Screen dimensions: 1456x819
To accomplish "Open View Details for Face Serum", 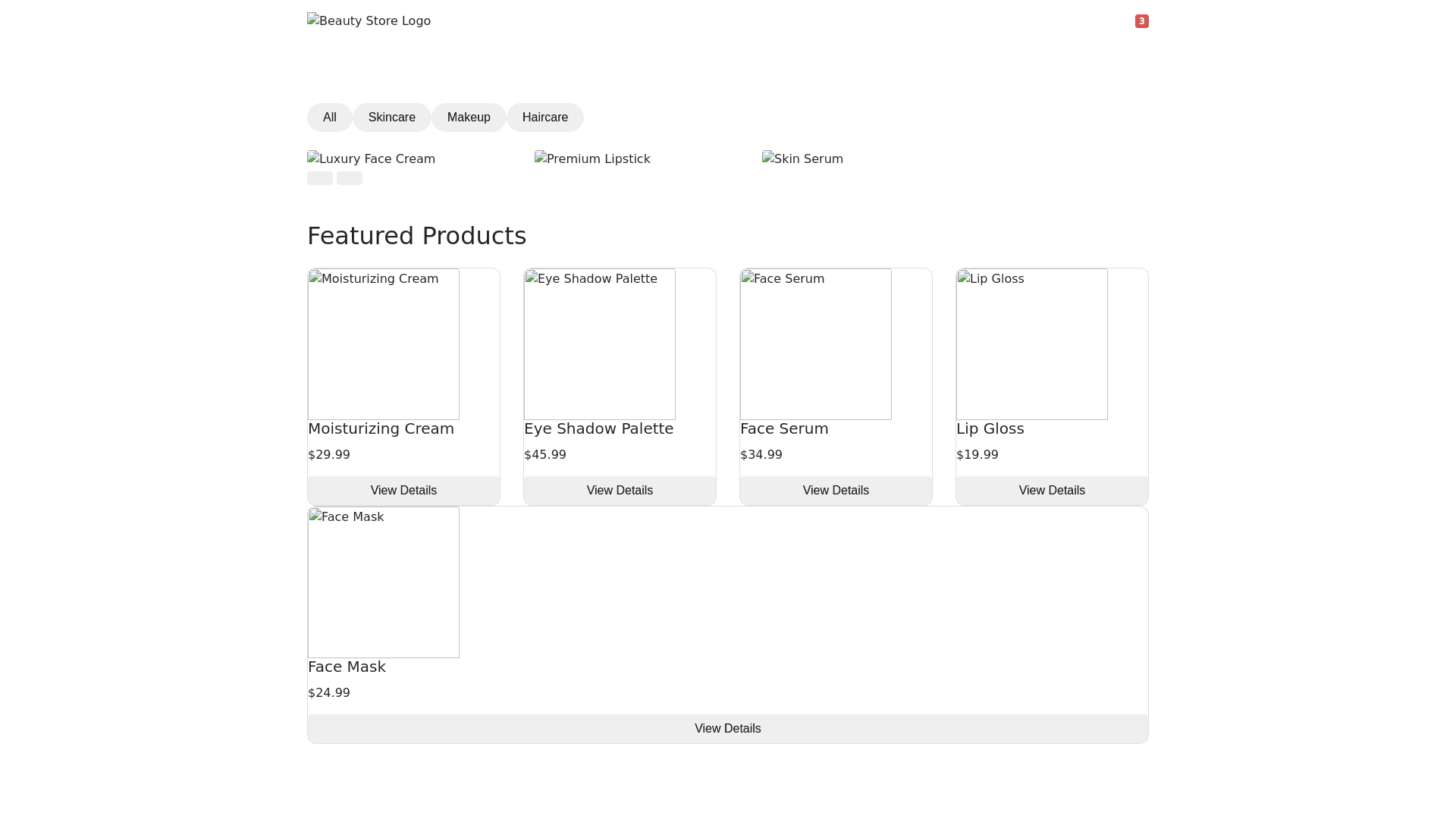I will click(836, 491).
